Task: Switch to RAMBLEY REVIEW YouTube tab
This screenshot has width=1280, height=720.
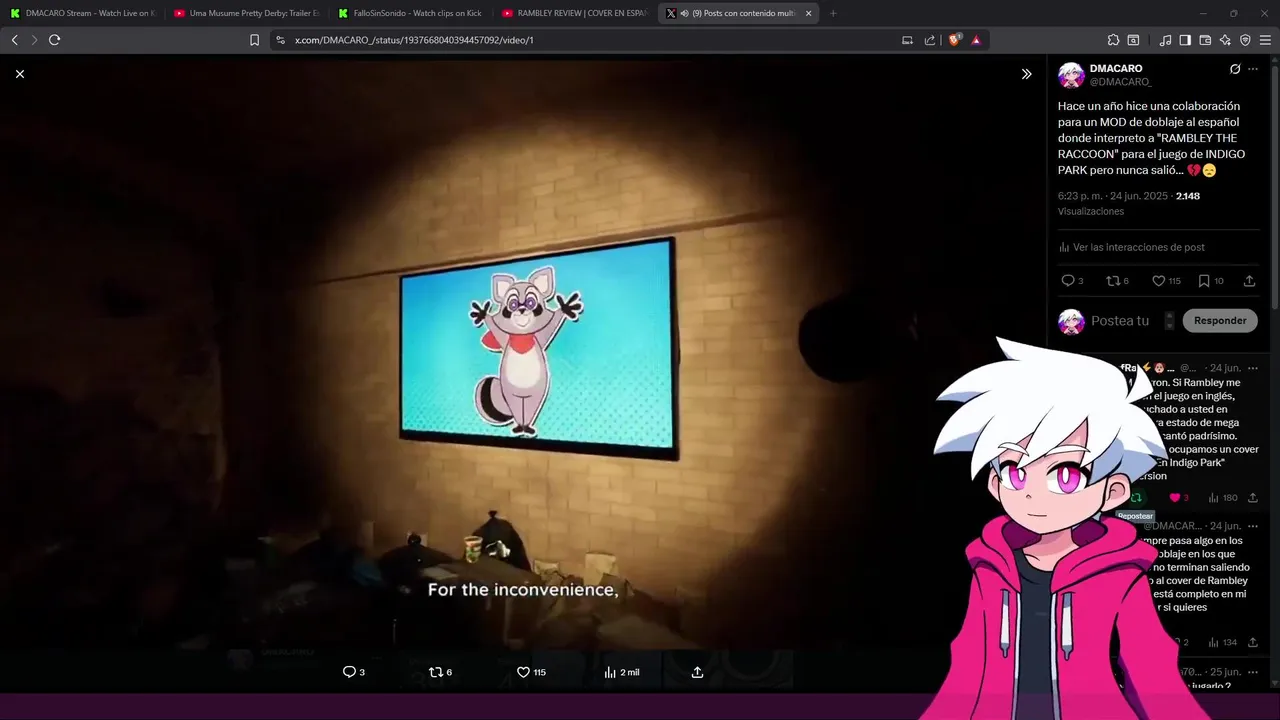Action: (x=574, y=13)
